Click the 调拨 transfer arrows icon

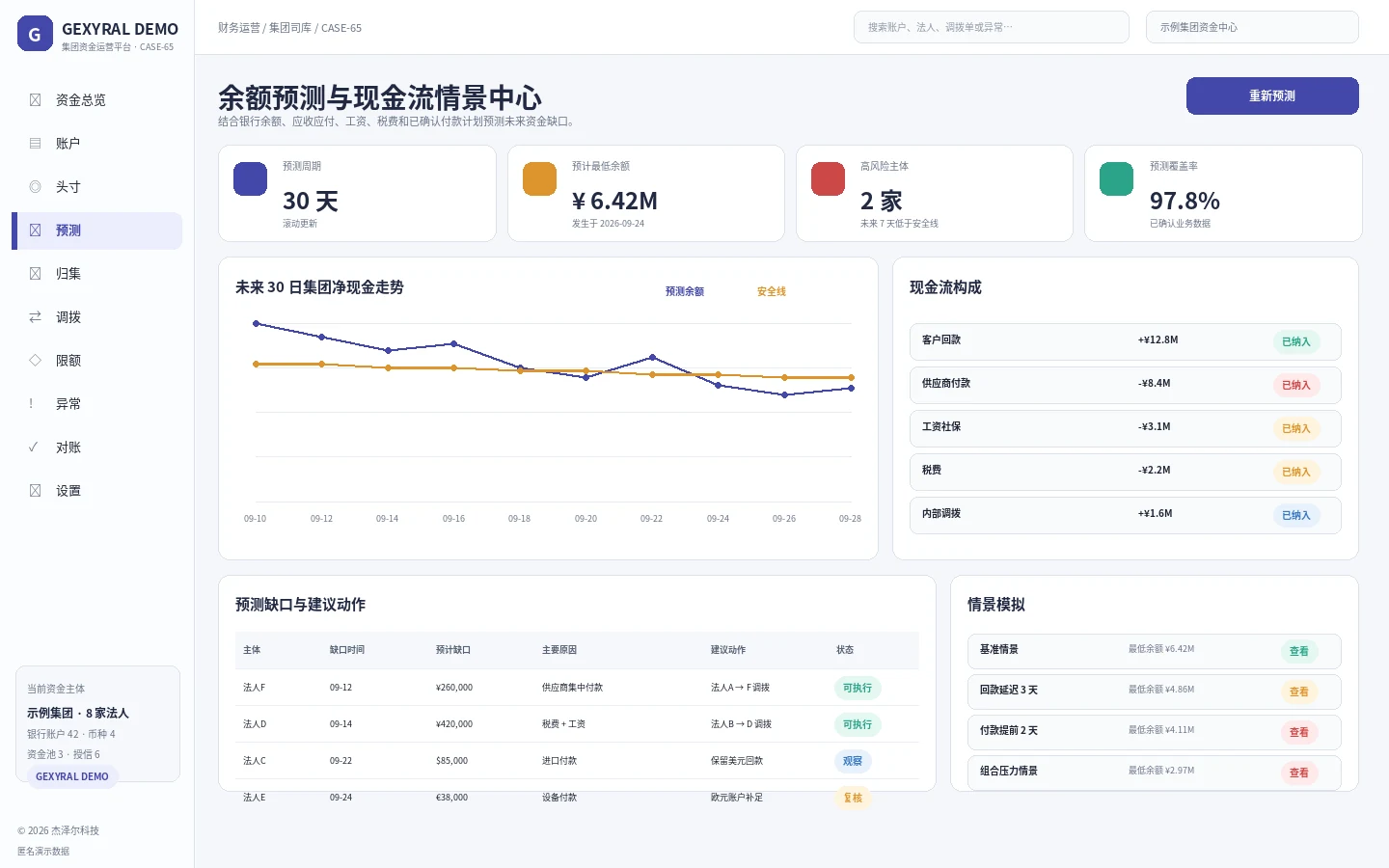click(35, 317)
